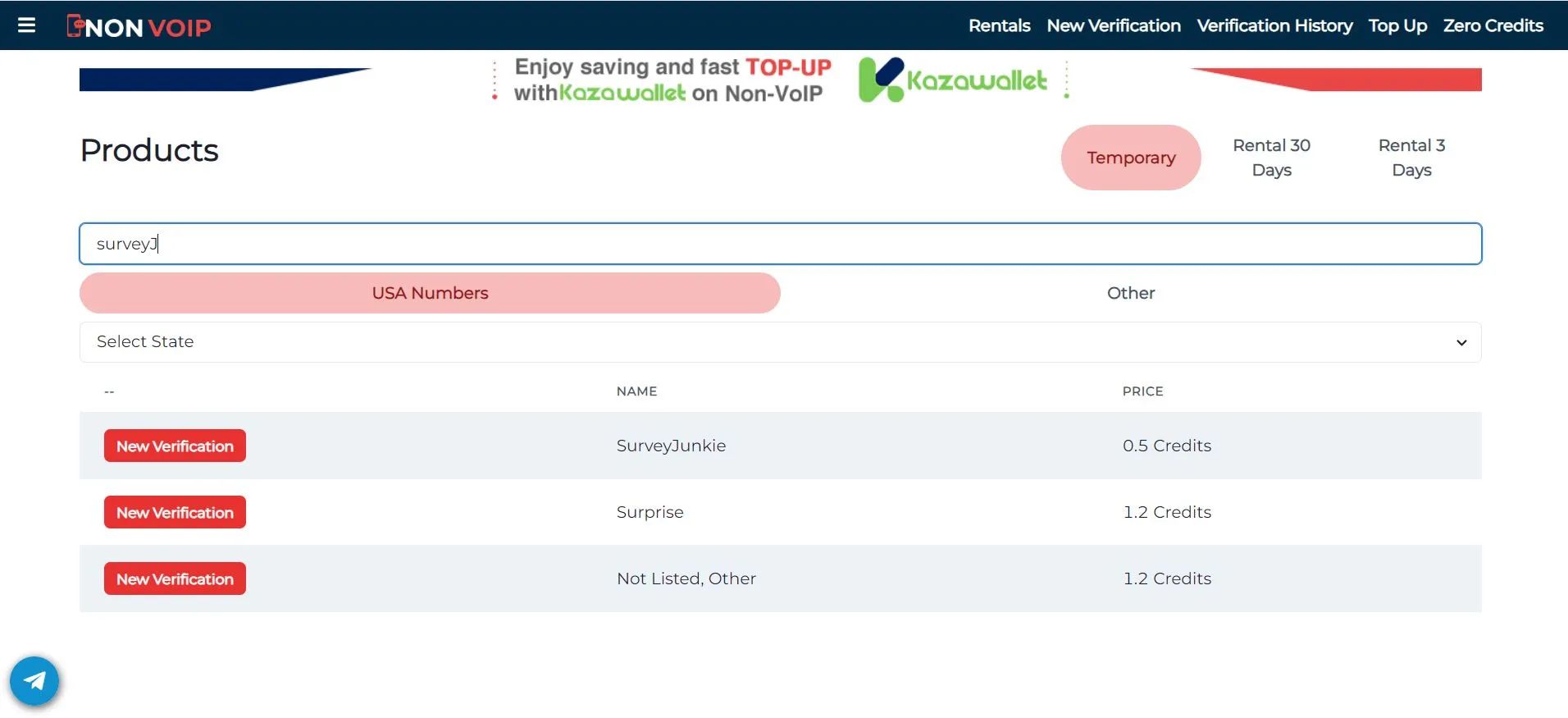Click the Products heading
The width and height of the screenshot is (1568, 718).
[149, 150]
